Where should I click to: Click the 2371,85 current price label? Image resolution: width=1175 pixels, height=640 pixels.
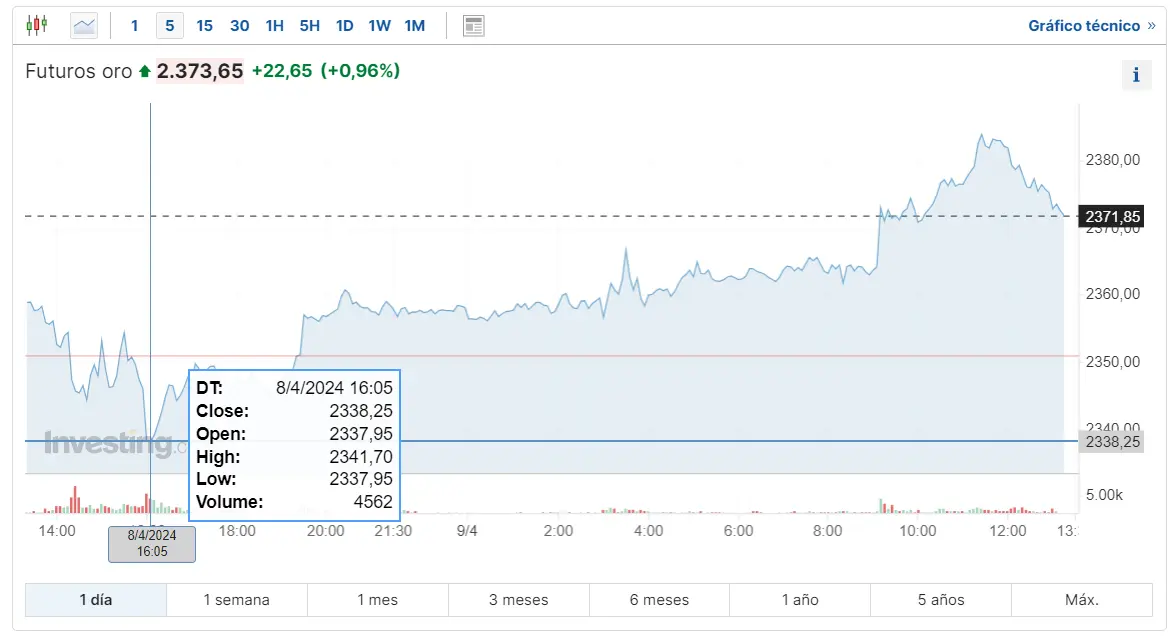(1112, 217)
